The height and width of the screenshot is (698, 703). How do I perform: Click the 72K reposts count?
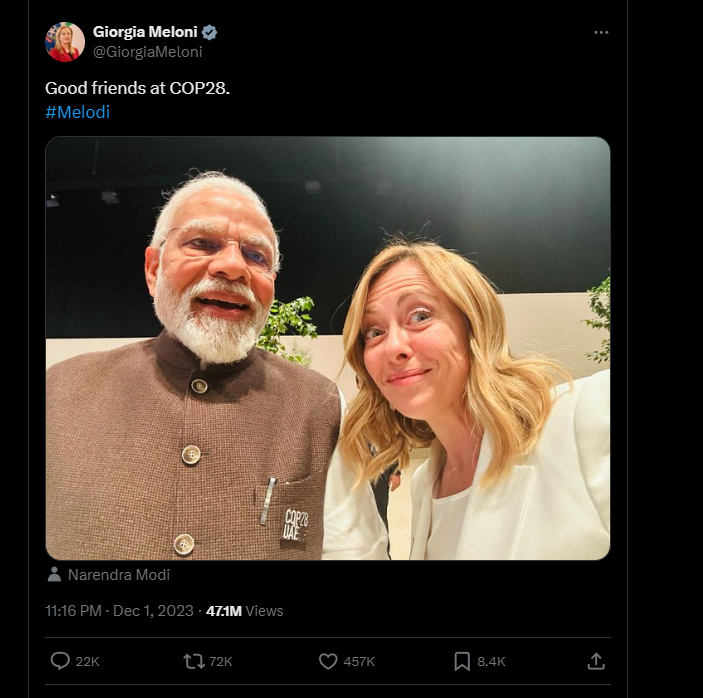[x=221, y=661]
